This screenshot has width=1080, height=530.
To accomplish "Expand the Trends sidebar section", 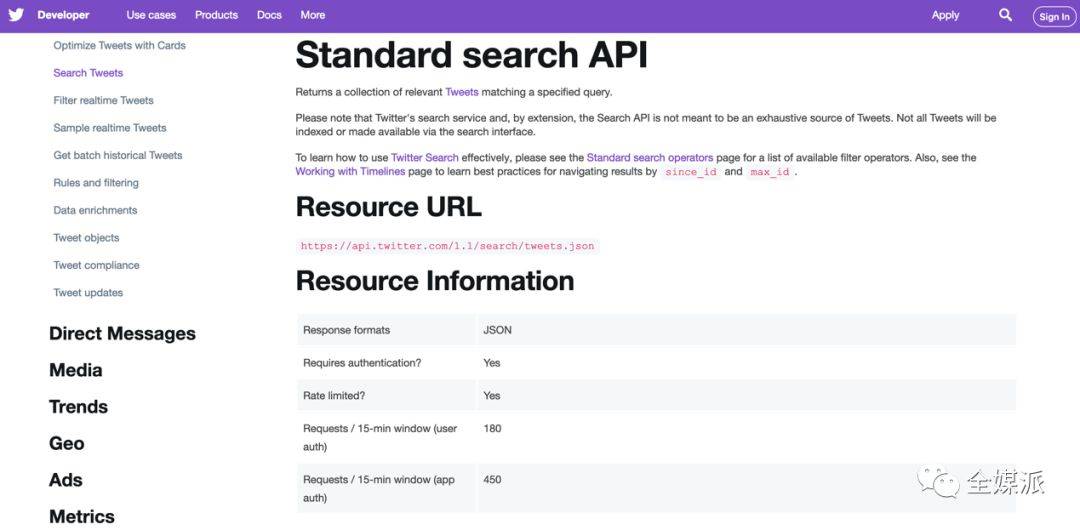I will [78, 407].
